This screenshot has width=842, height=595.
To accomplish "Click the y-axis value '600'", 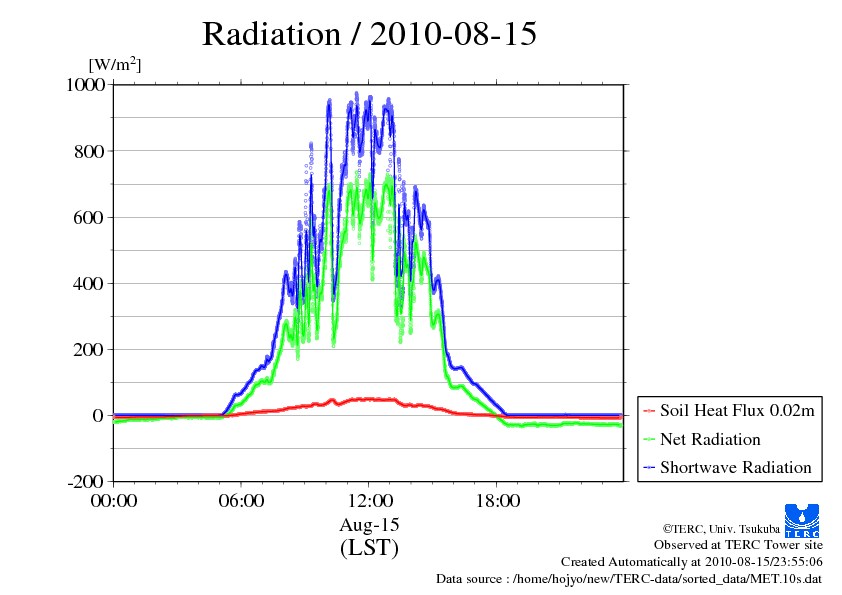I will click(89, 217).
